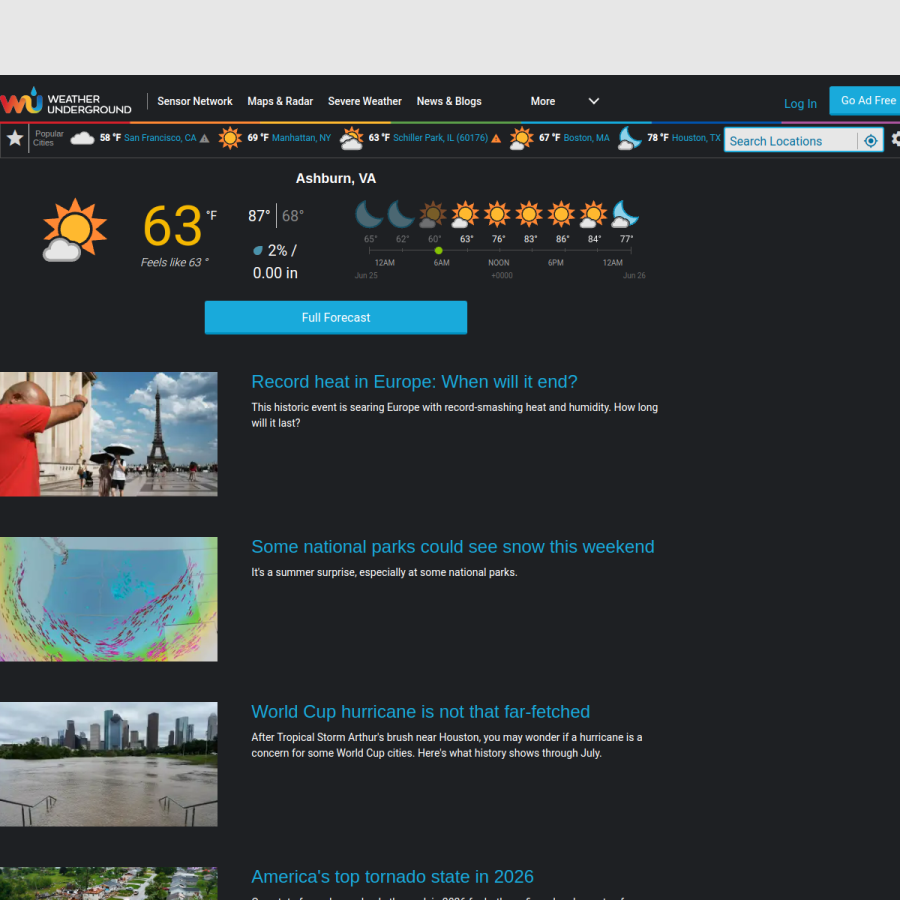900x900 pixels.
Task: Click the sunny icon beside Manhattan, NY
Action: (x=230, y=138)
